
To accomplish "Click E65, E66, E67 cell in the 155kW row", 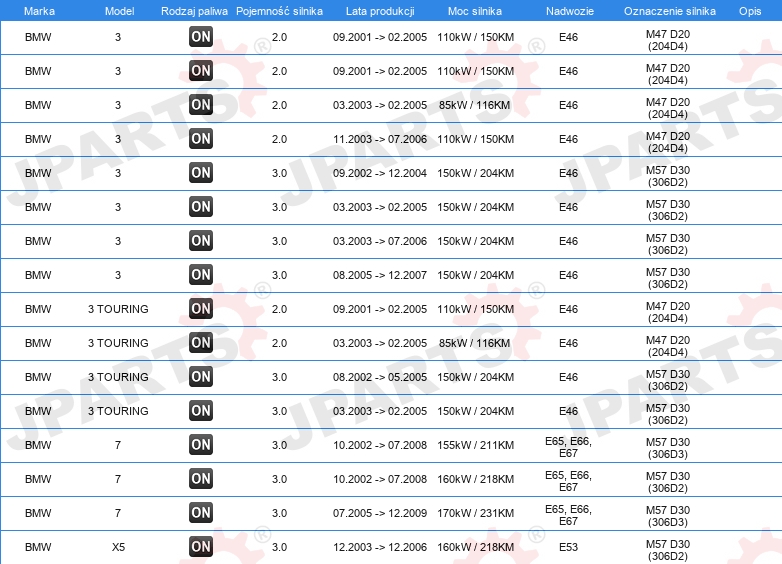I will pyautogui.click(x=568, y=447).
